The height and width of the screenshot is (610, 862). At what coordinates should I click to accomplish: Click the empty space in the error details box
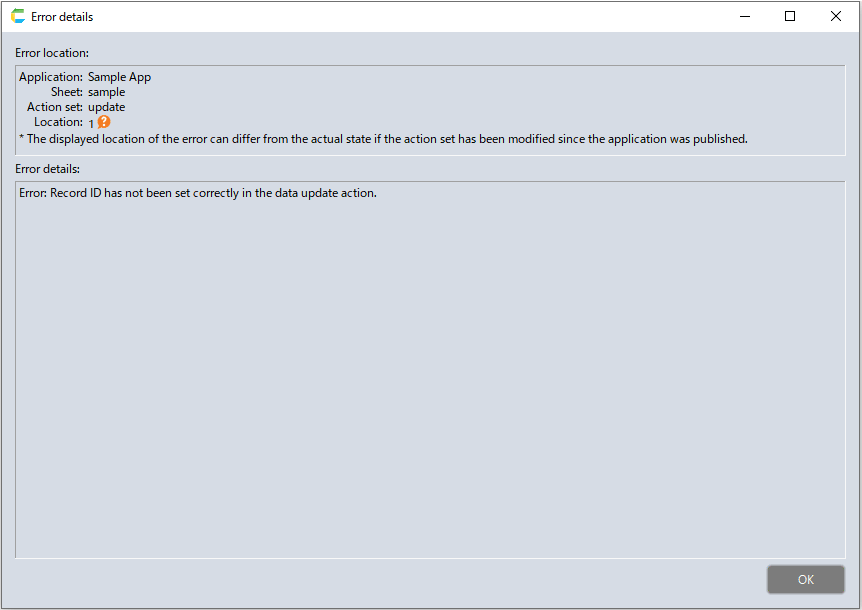(430, 380)
